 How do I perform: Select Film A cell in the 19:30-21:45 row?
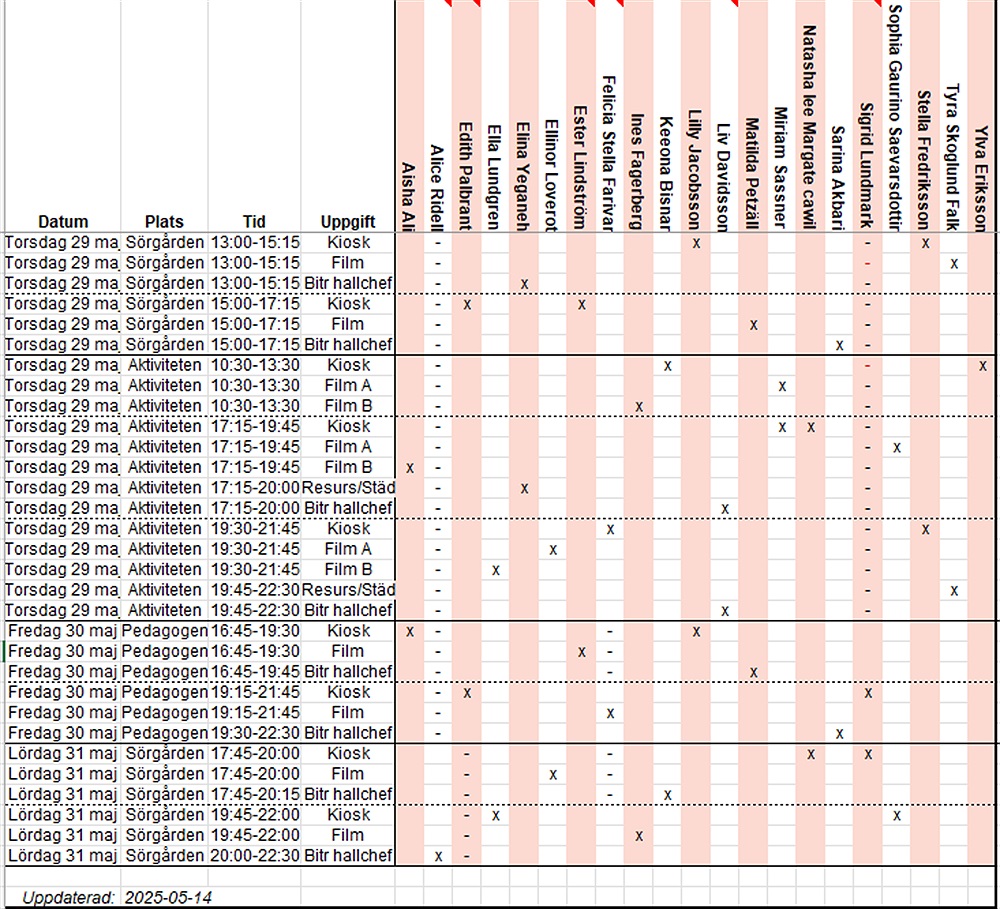point(348,549)
